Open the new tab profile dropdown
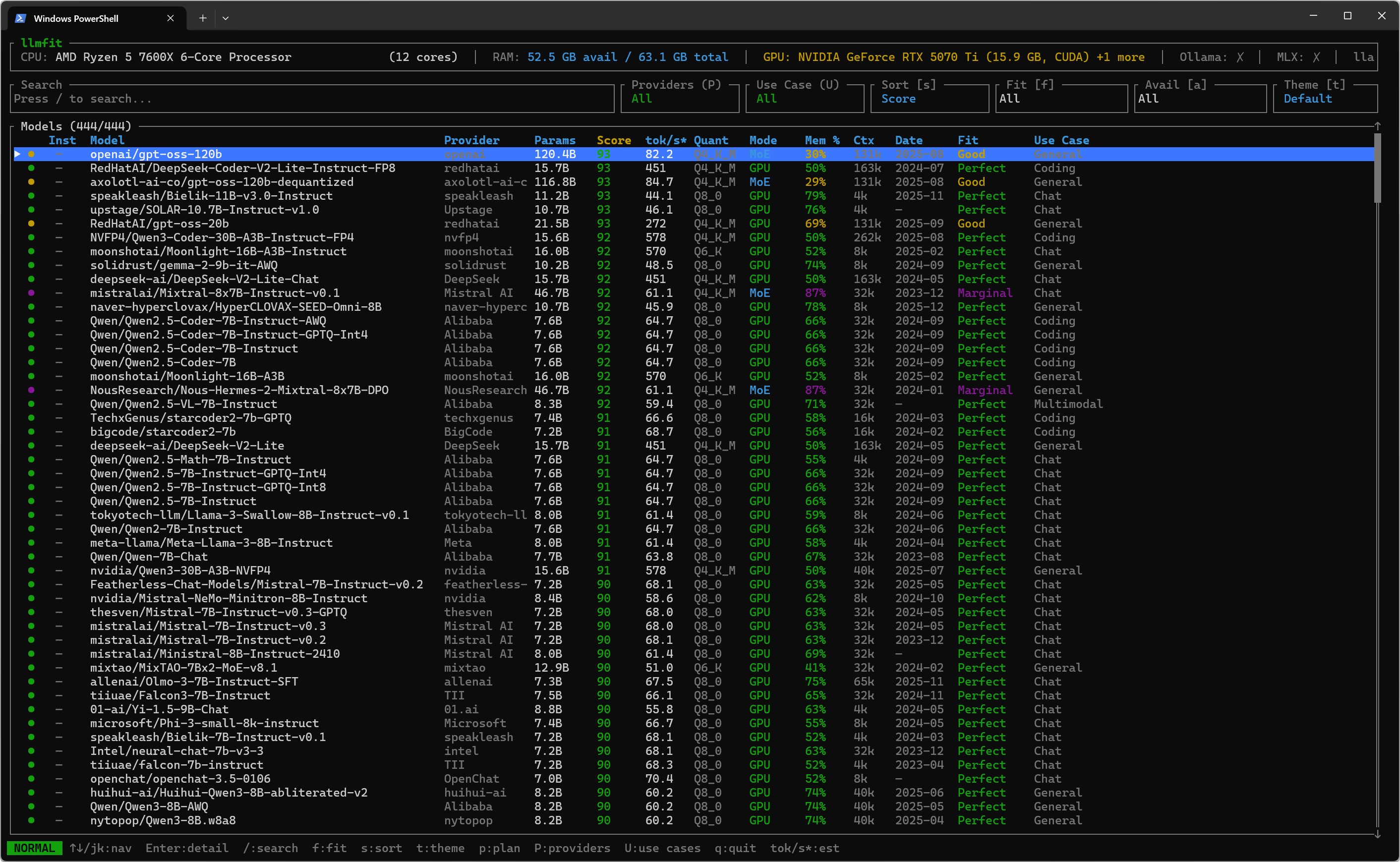Screen dimensions: 1400x862 pyautogui.click(x=226, y=18)
